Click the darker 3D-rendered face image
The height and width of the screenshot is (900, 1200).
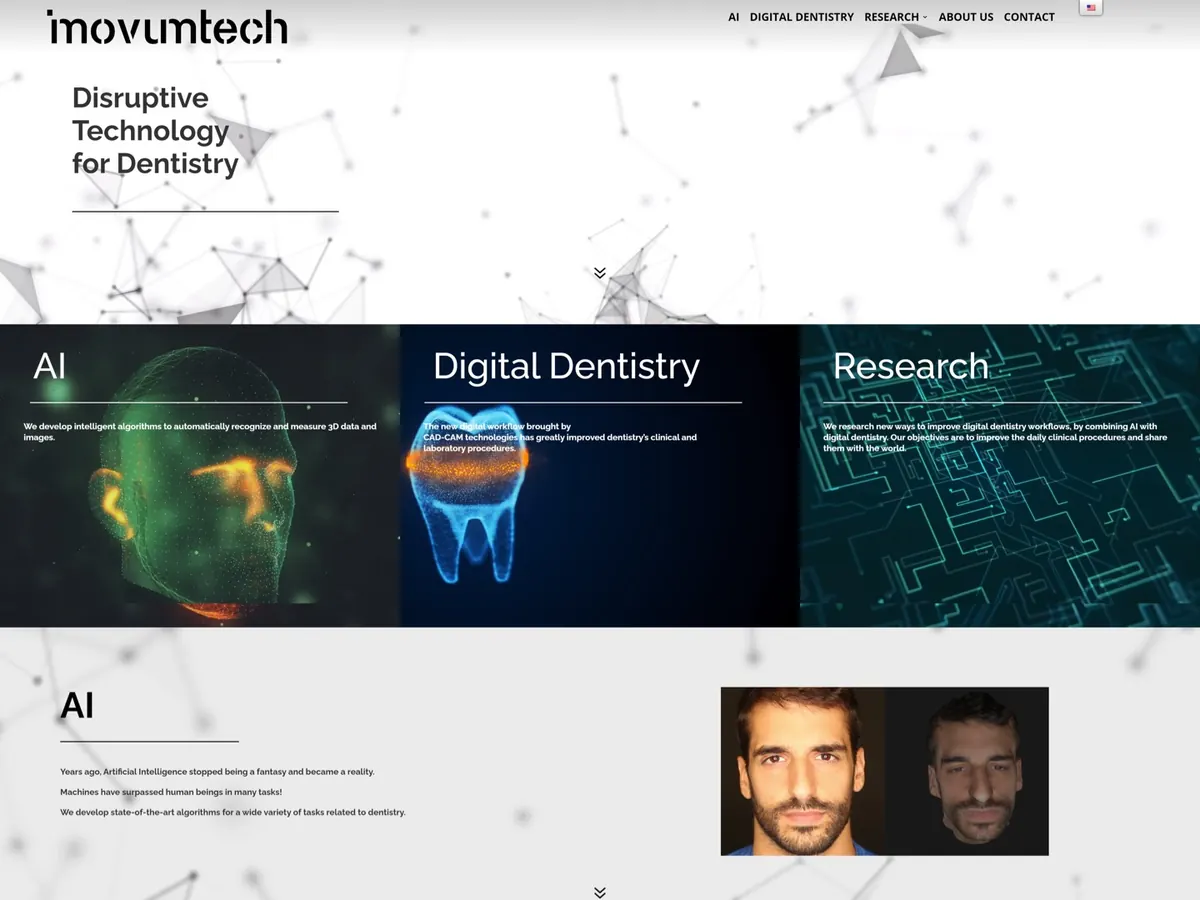point(968,771)
